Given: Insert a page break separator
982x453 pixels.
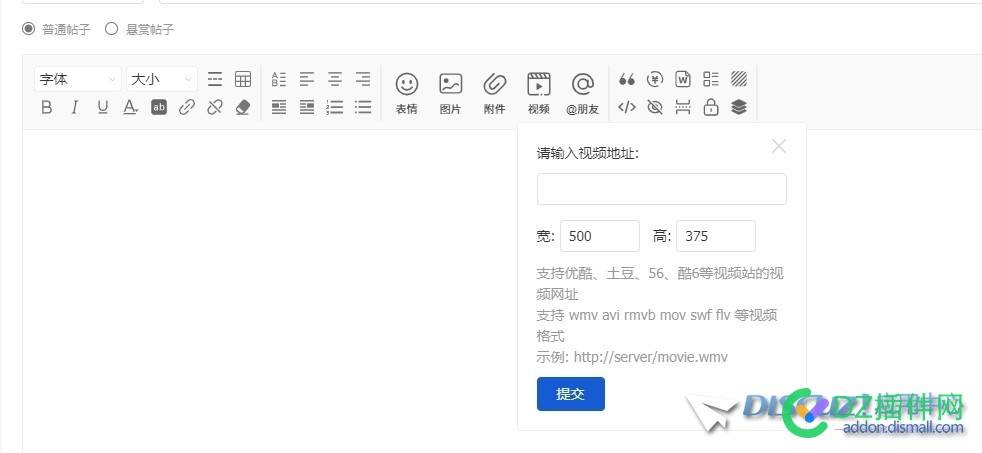Looking at the screenshot, I should (683, 107).
